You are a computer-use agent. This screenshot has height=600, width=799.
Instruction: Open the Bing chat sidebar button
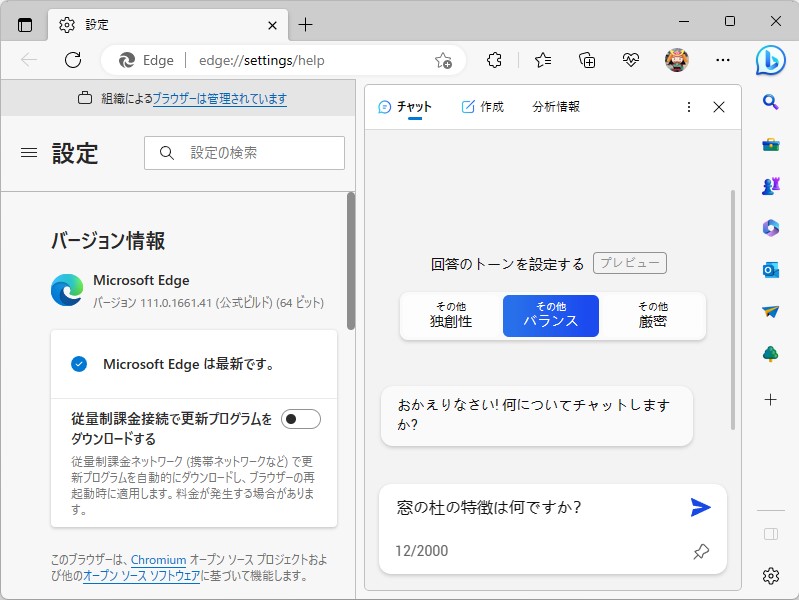pyautogui.click(x=770, y=61)
